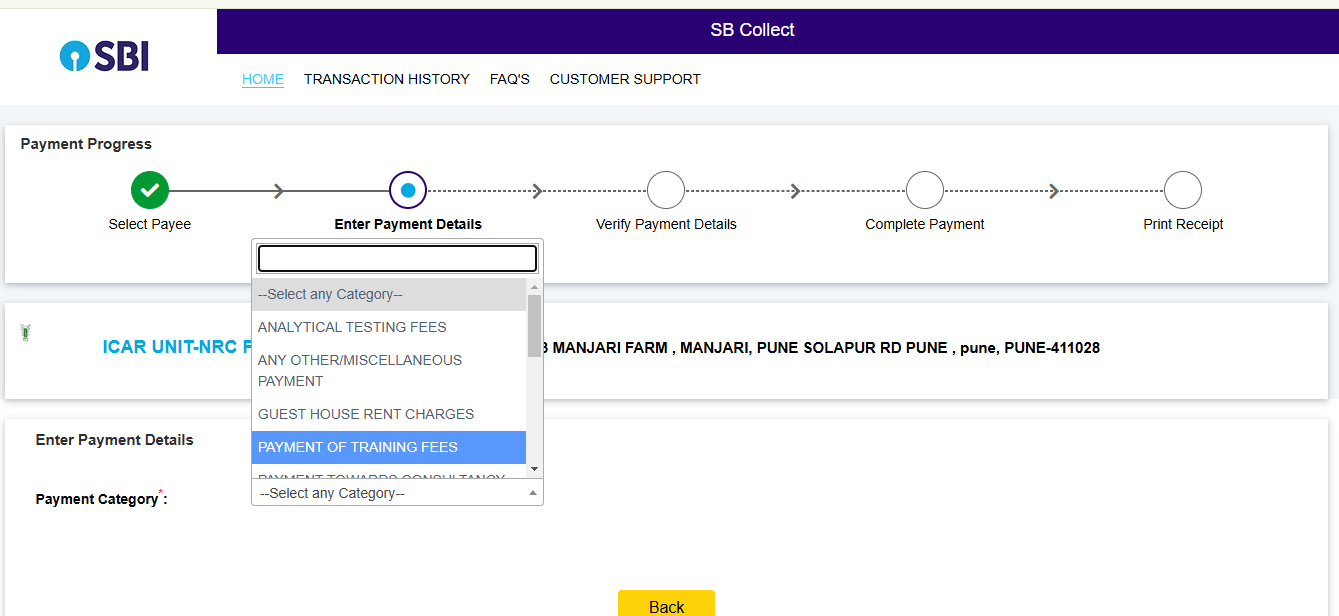1339x616 pixels.
Task: Click the Print Receipt label
Action: (x=1183, y=224)
